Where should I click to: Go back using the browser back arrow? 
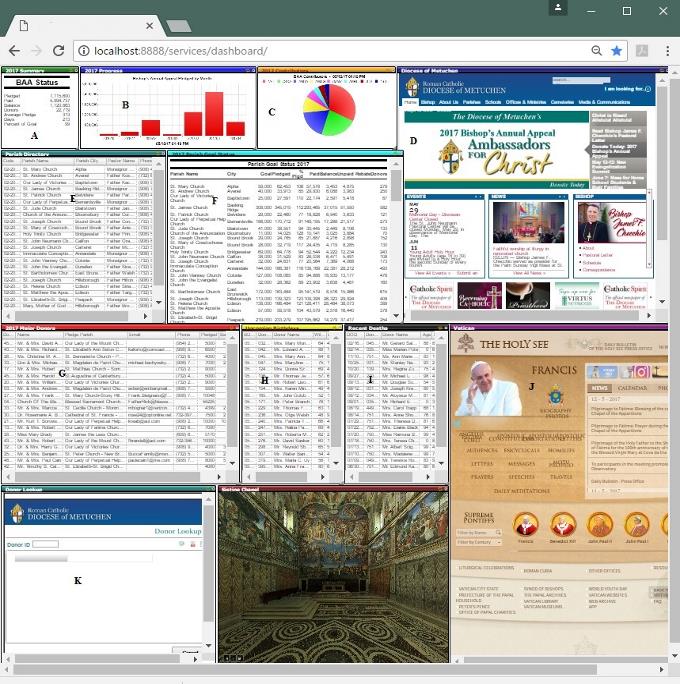pos(14,51)
